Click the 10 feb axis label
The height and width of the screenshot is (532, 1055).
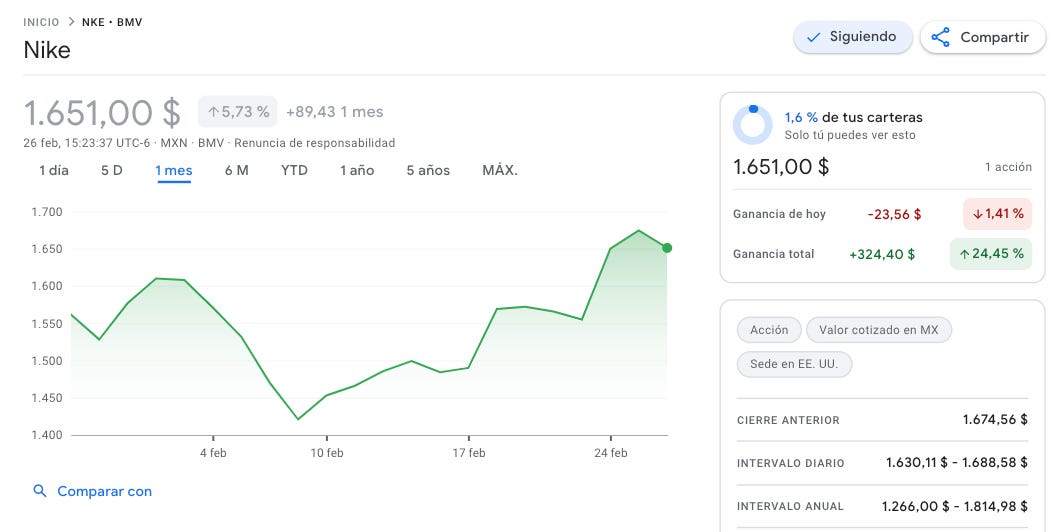(x=327, y=453)
